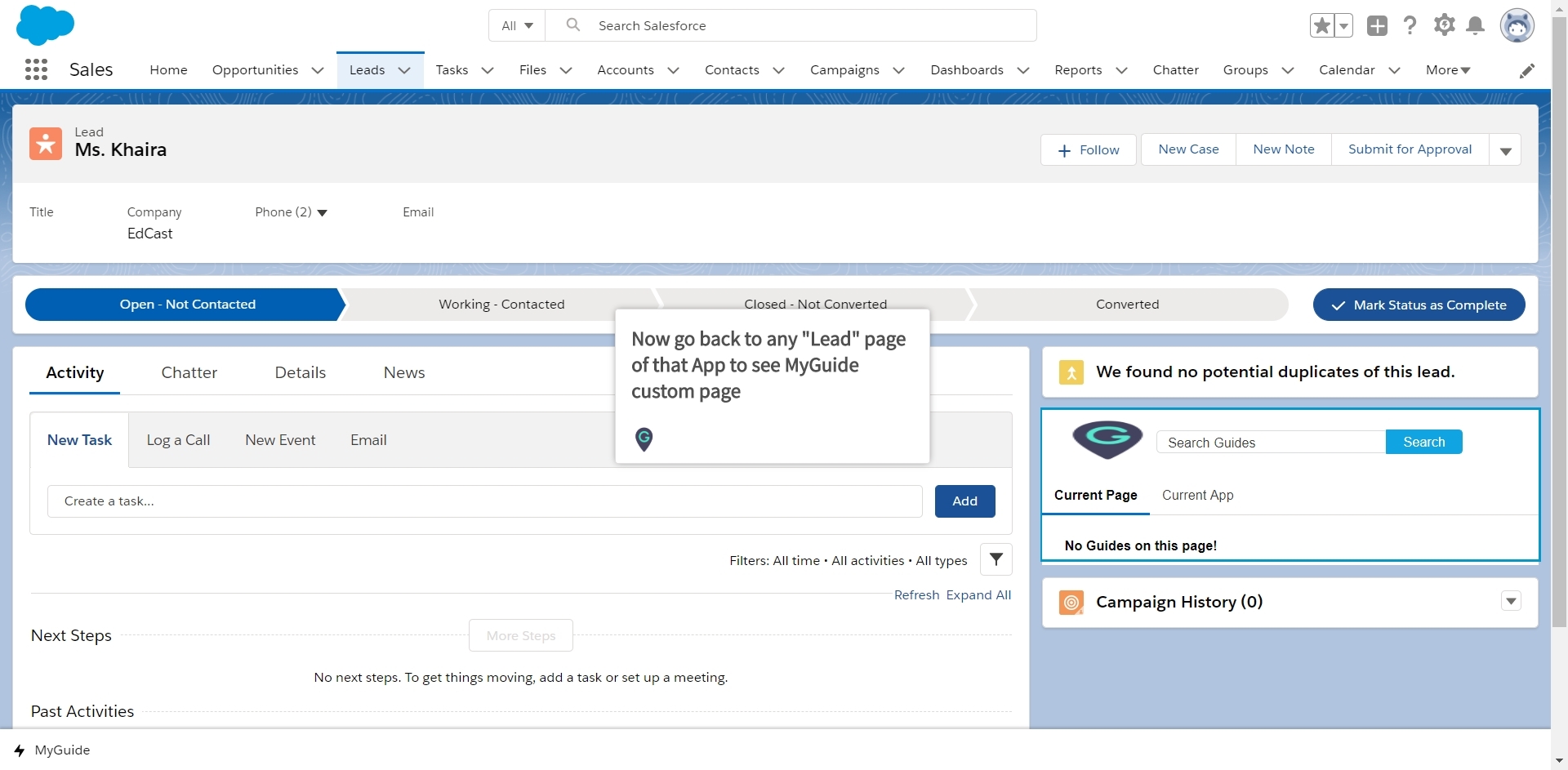Open the user profile avatar
1568x770 pixels.
[1517, 25]
